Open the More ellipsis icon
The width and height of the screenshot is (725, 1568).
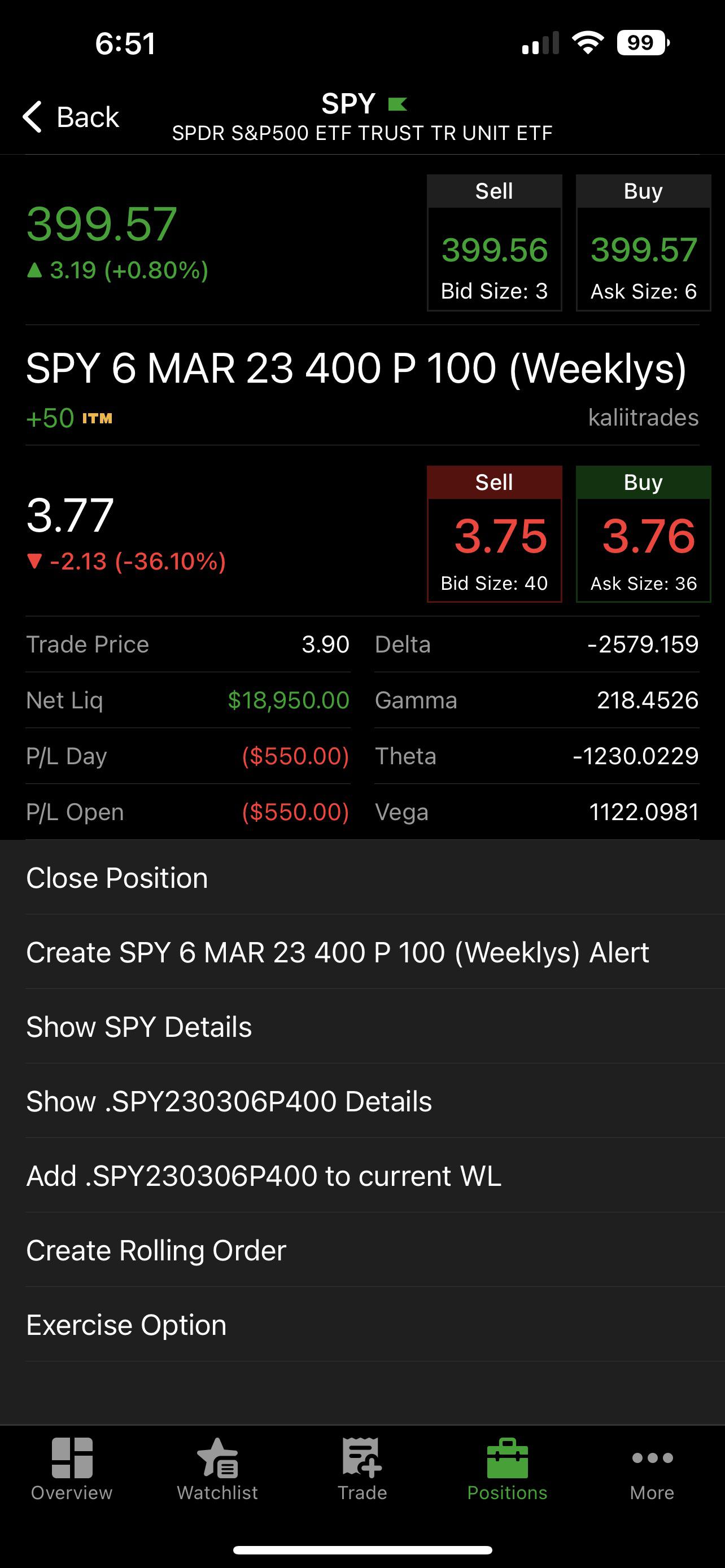click(x=652, y=1458)
